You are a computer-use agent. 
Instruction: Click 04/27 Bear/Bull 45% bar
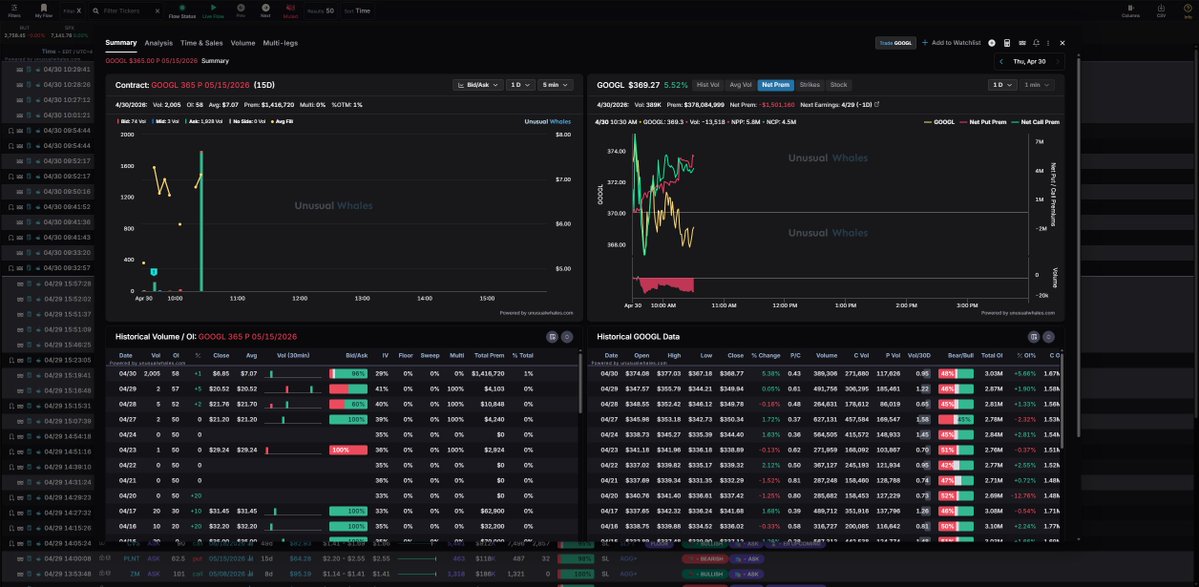pyautogui.click(x=955, y=420)
